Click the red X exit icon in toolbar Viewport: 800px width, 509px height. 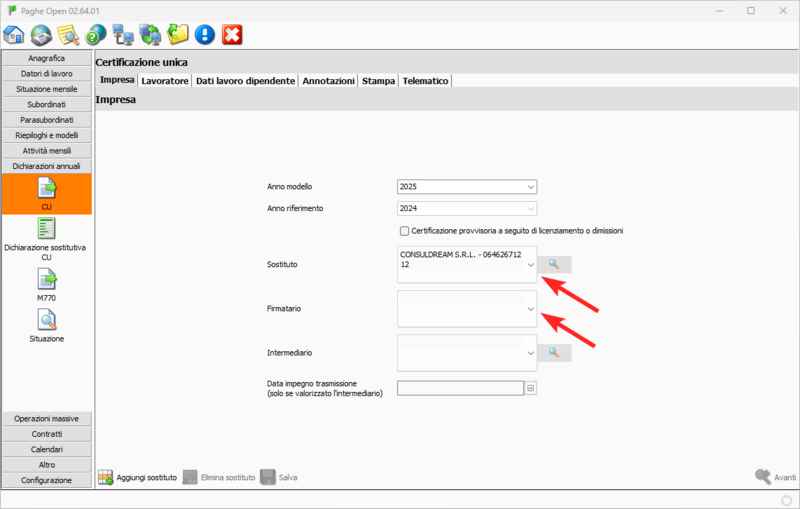pos(232,35)
